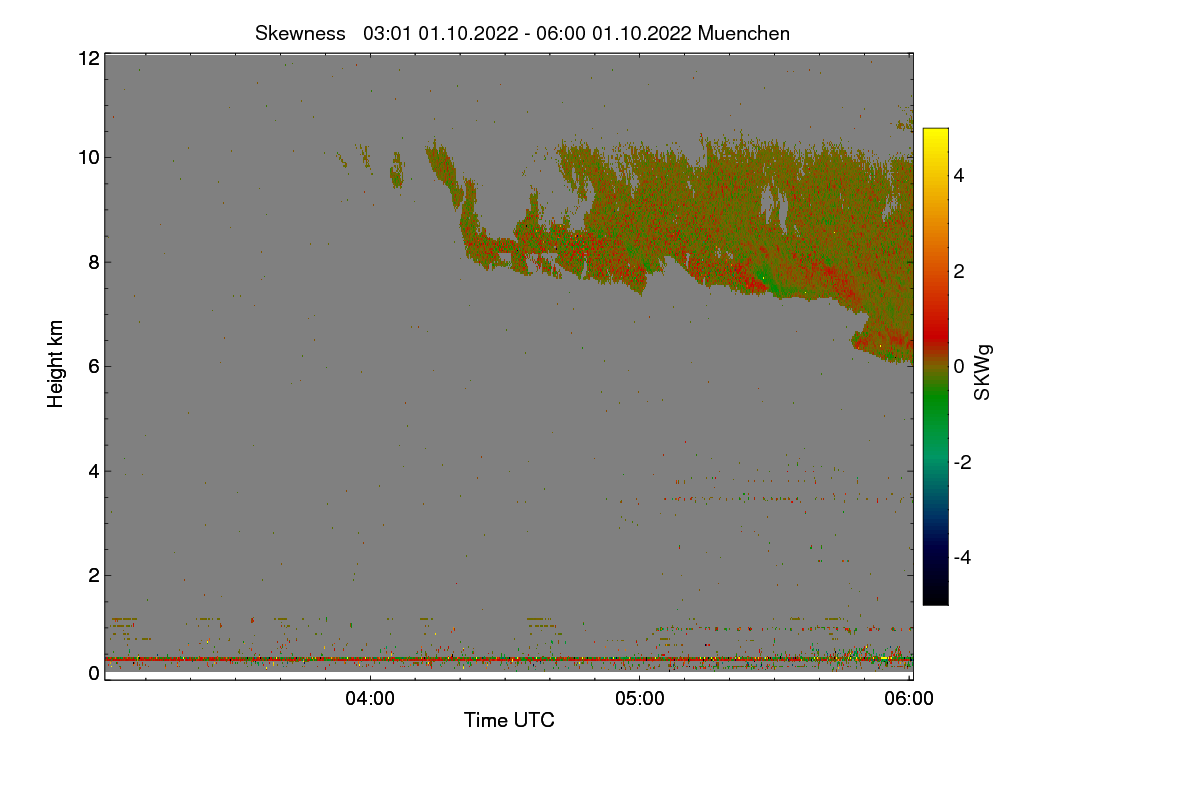Click the near-ground signal band in the plot
1200x800 pixels.
click(509, 659)
